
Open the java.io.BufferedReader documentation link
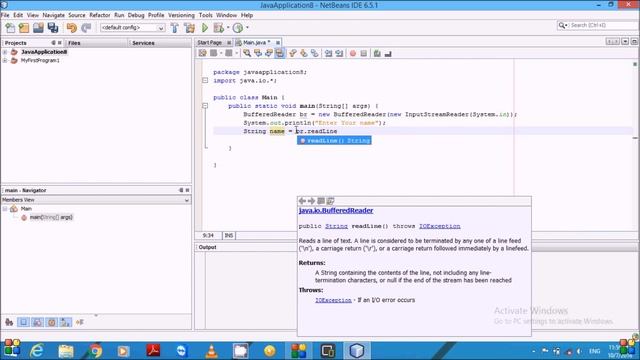pyautogui.click(x=336, y=211)
